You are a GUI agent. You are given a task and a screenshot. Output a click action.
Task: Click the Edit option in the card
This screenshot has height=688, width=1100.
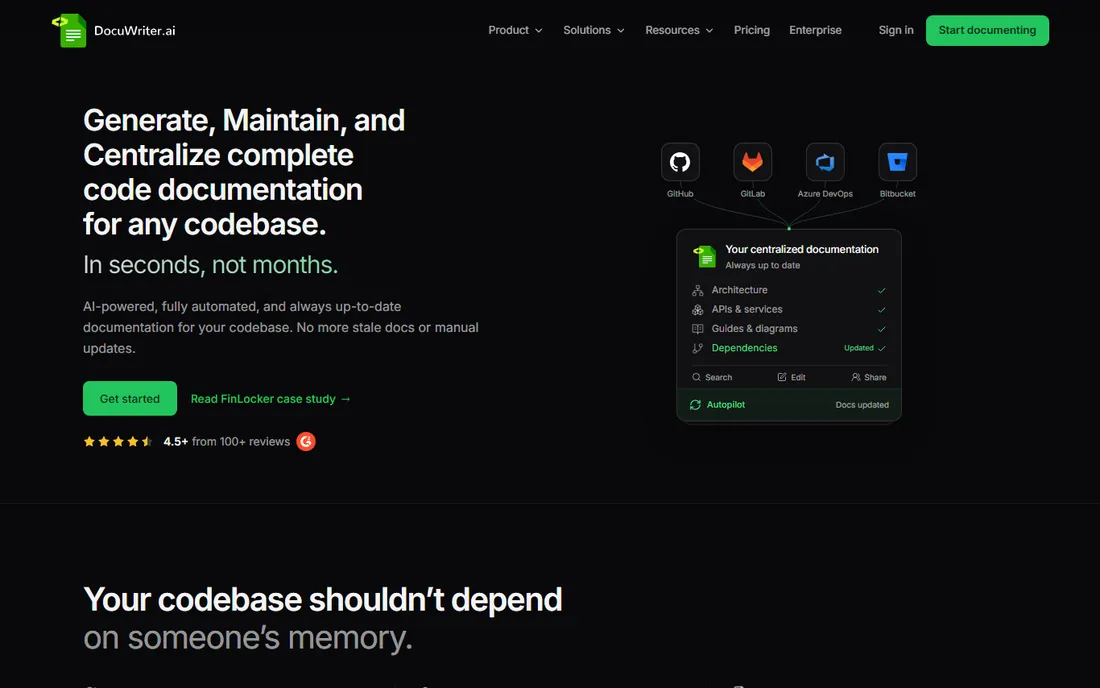pyautogui.click(x=791, y=377)
